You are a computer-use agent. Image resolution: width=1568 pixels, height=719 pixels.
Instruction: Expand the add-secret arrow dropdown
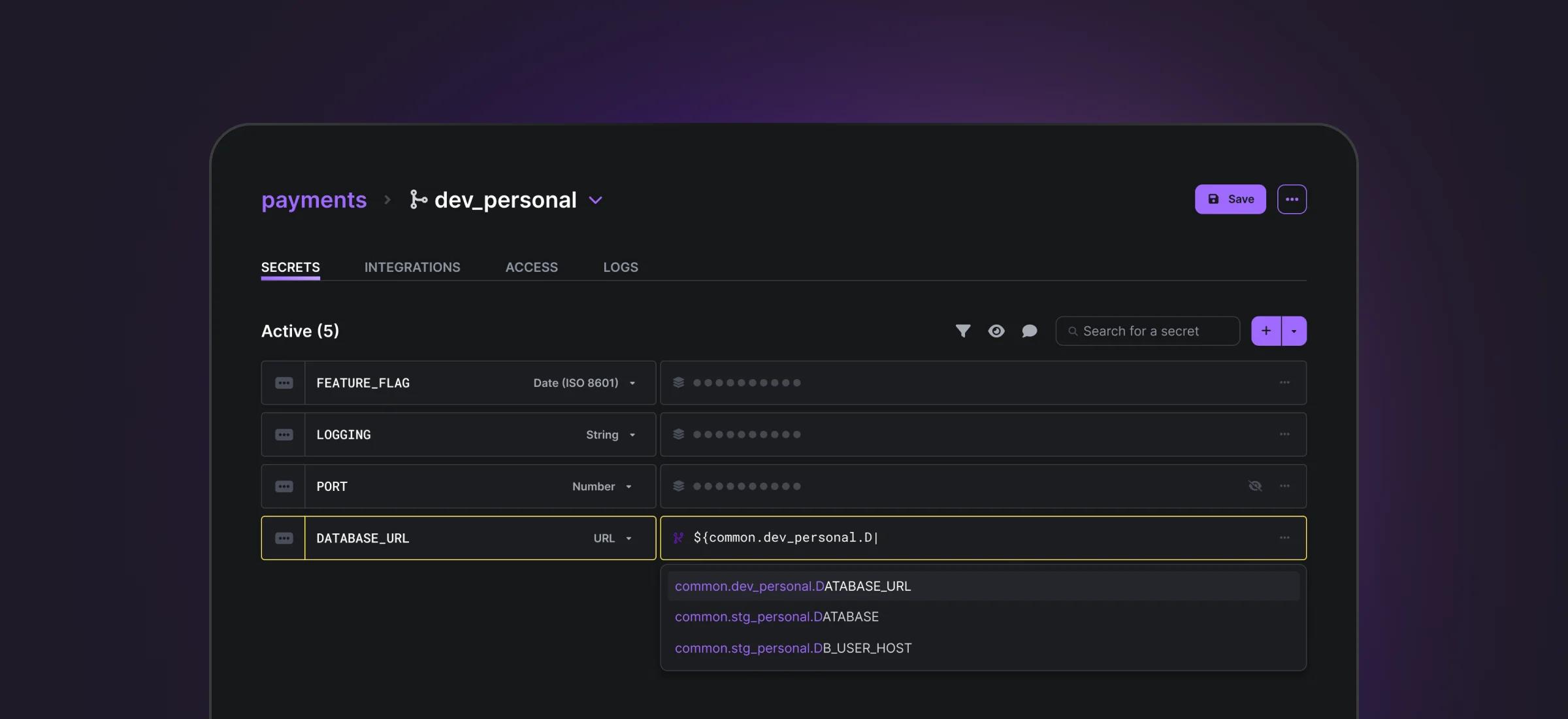1294,331
